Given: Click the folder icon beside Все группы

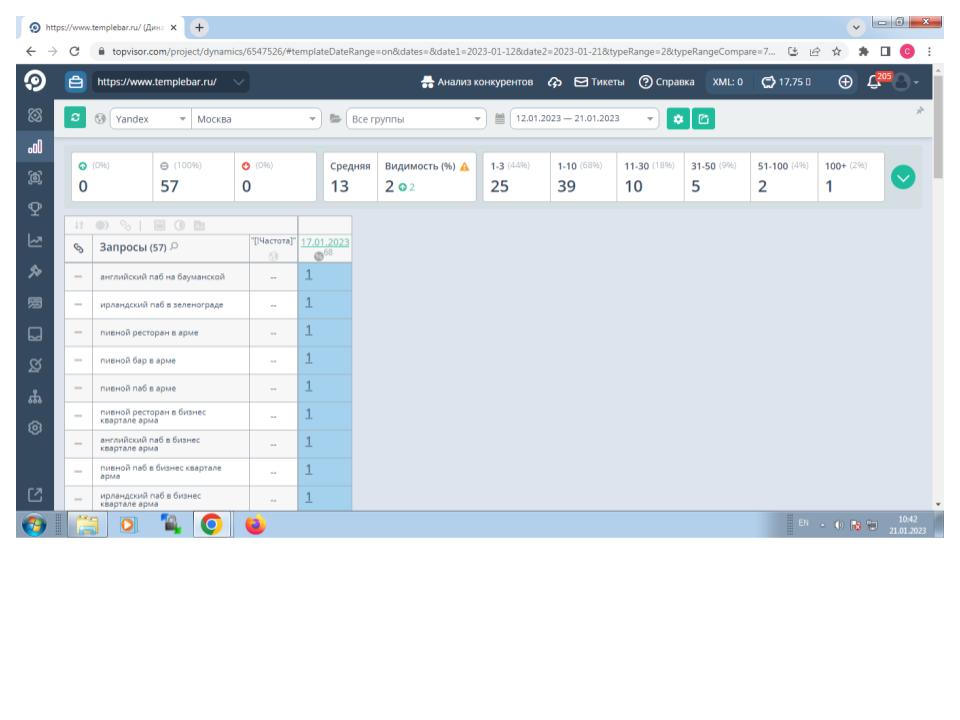Looking at the screenshot, I should pos(335,119).
